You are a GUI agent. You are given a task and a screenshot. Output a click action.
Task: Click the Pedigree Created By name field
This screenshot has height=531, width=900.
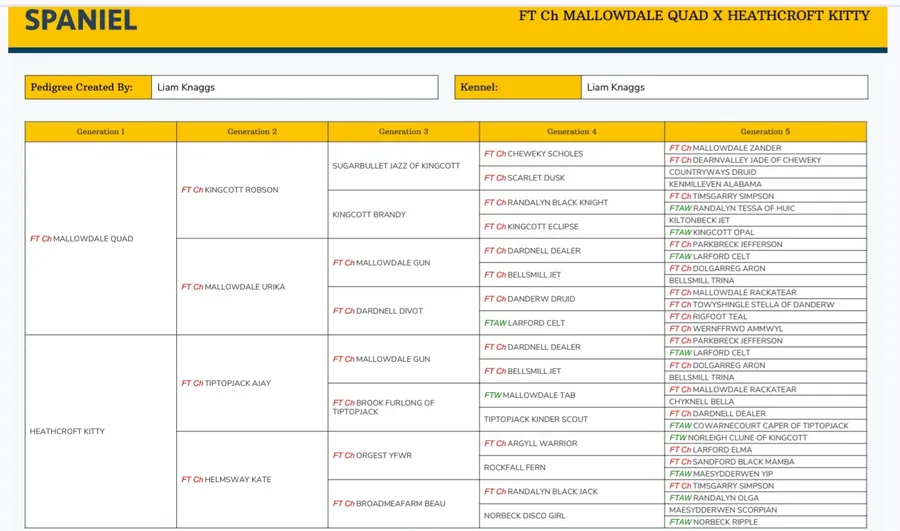click(x=294, y=87)
